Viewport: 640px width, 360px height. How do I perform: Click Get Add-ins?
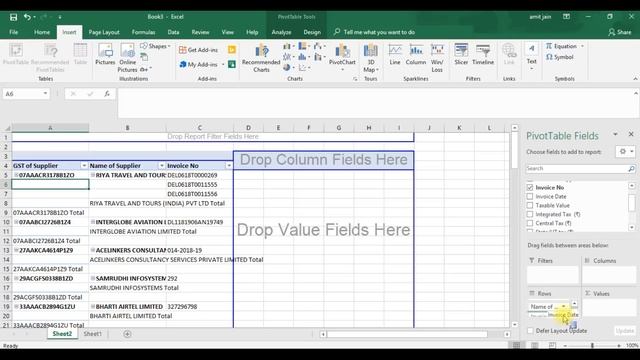tap(199, 50)
